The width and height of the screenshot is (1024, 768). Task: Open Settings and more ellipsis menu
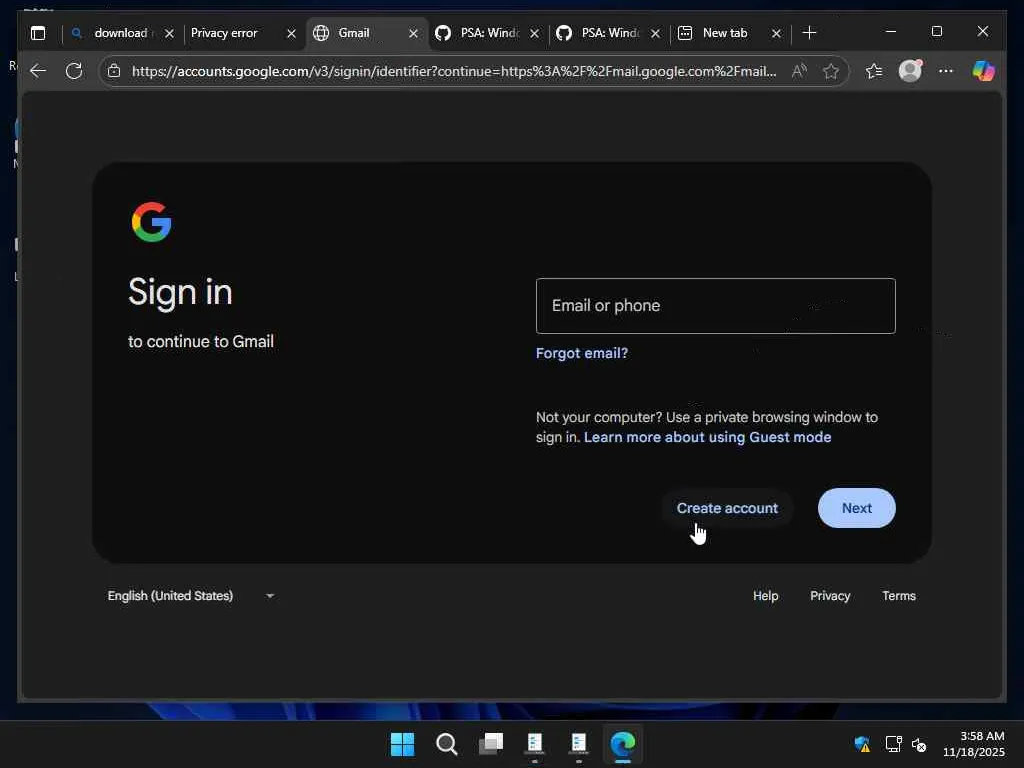pos(946,71)
